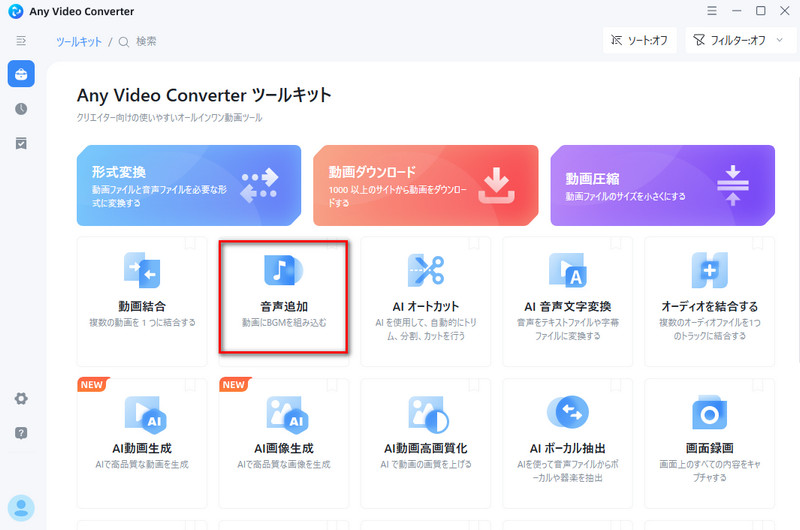The width and height of the screenshot is (800, 530).
Task: Open the title bar menu icon
Action: coord(712,11)
